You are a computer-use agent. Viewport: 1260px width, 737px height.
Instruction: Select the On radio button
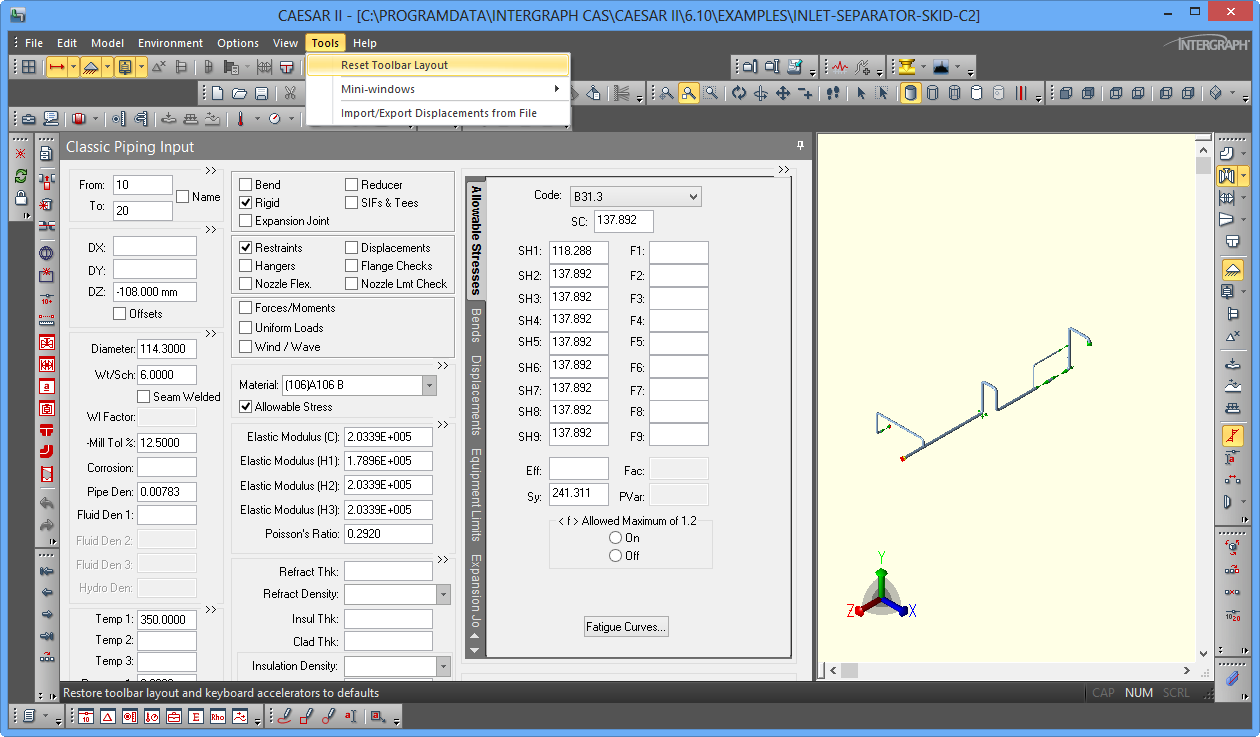click(x=616, y=538)
